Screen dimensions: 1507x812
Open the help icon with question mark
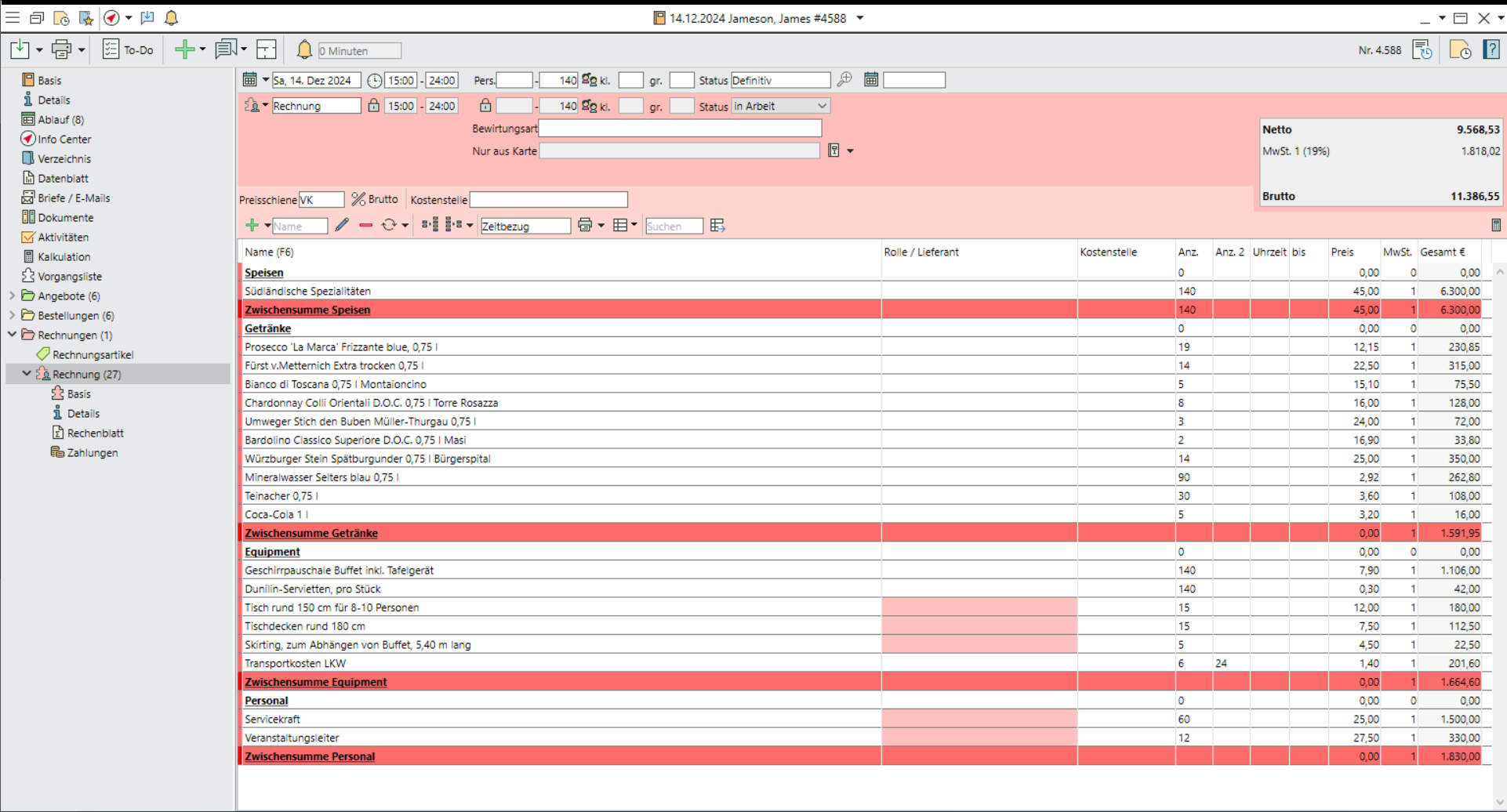tap(1491, 50)
